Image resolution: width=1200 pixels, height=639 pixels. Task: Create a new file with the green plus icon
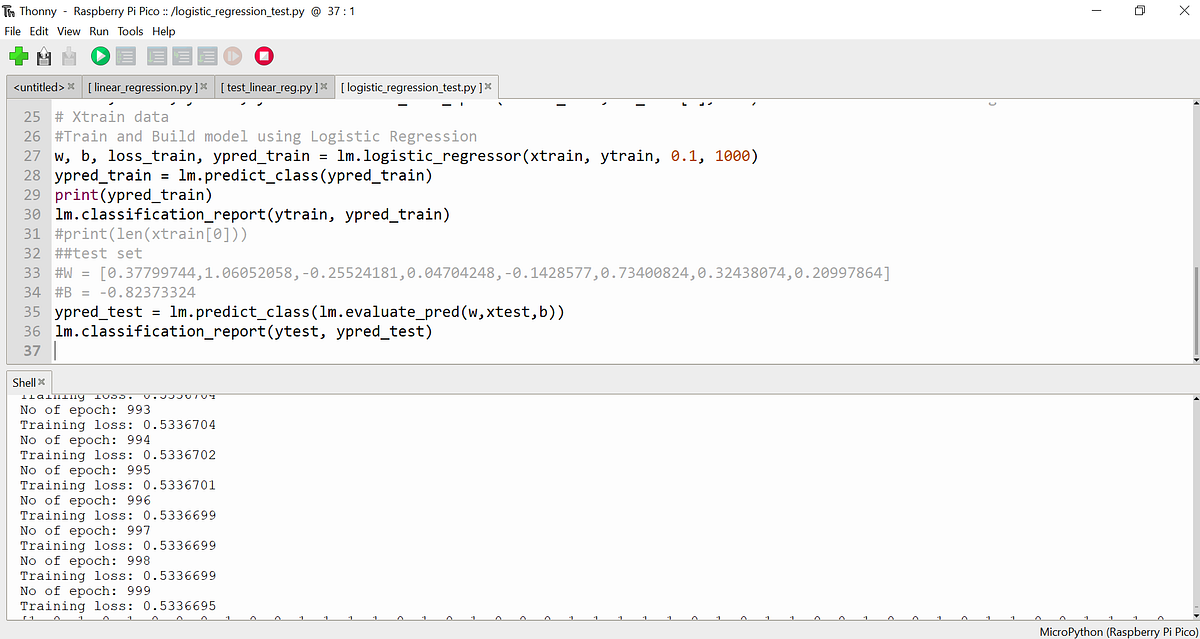(x=18, y=56)
